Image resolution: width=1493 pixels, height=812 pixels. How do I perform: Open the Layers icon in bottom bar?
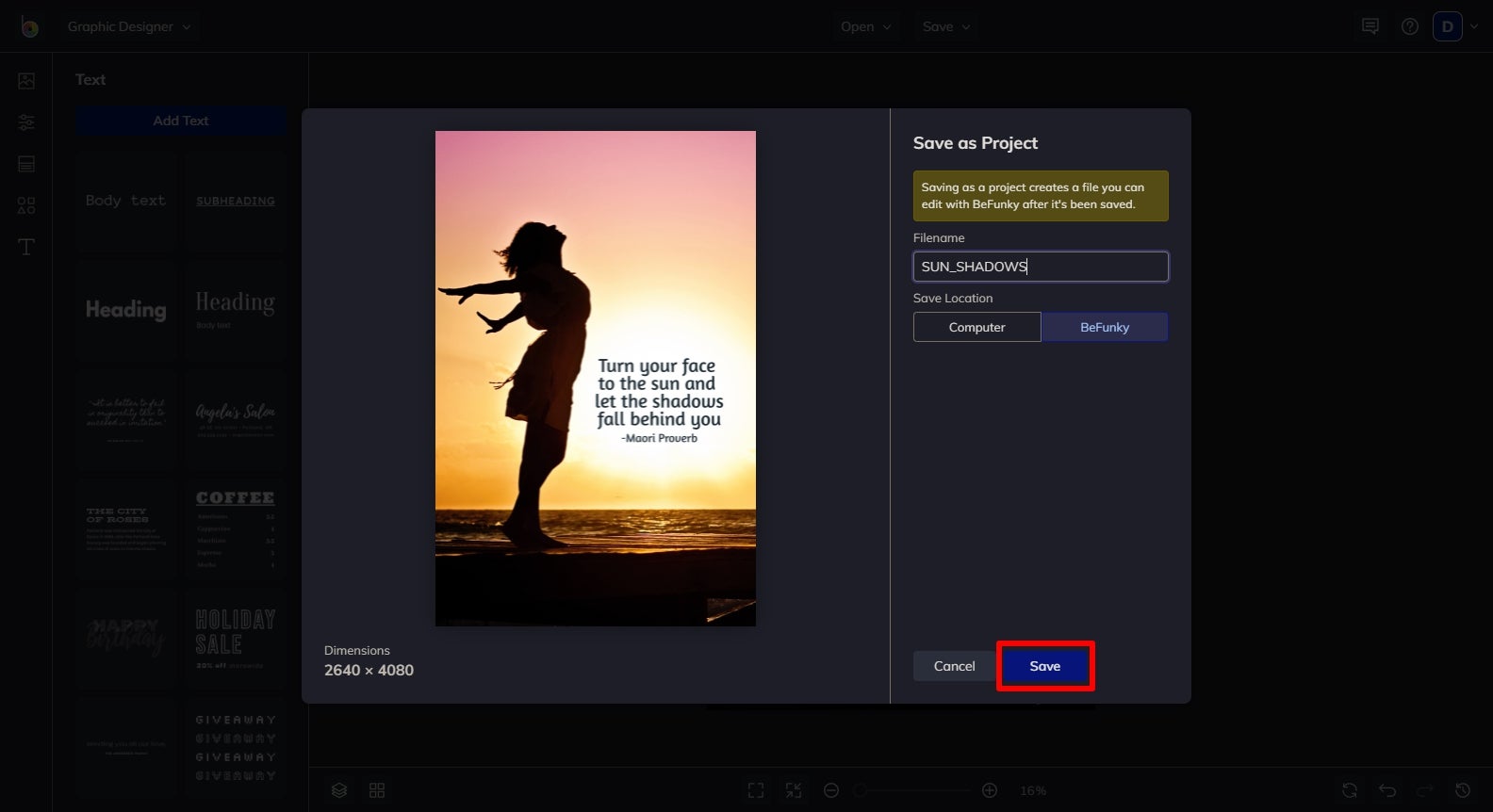pos(339,790)
